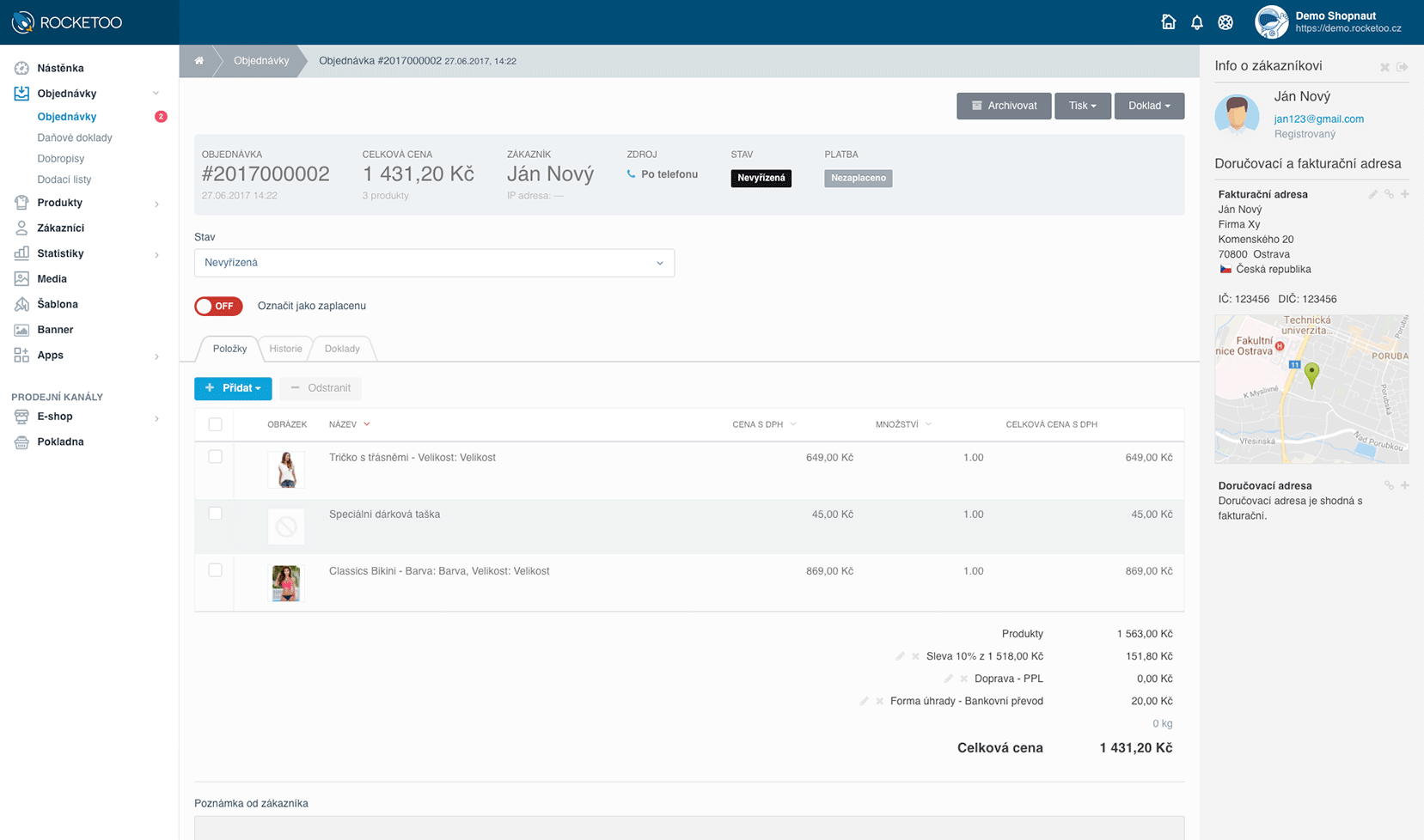Open the Tisk dropdown button
The height and width of the screenshot is (840, 1424).
[x=1082, y=106]
